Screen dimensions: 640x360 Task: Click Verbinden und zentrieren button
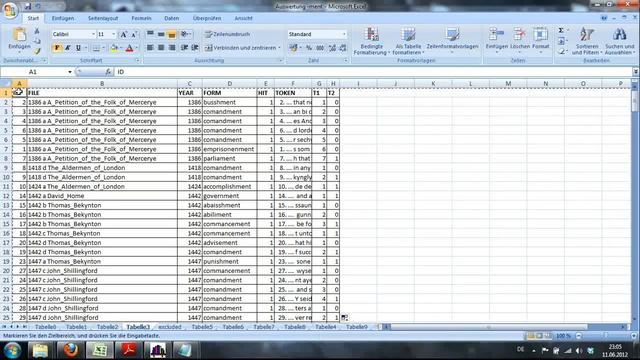[x=242, y=48]
